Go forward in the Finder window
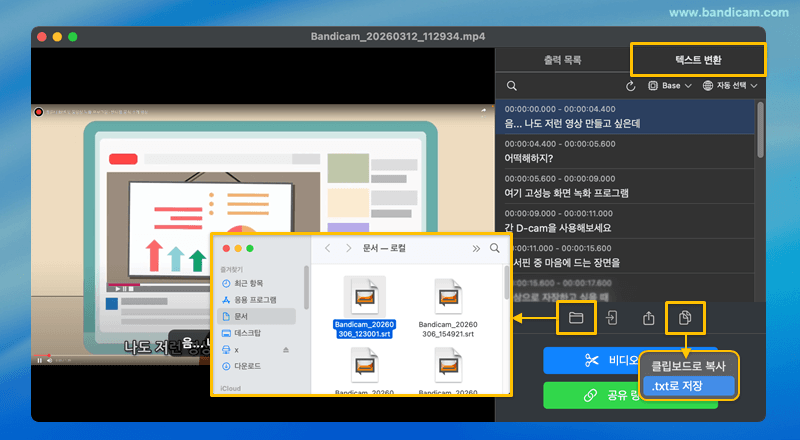This screenshot has width=800, height=440. coord(348,248)
